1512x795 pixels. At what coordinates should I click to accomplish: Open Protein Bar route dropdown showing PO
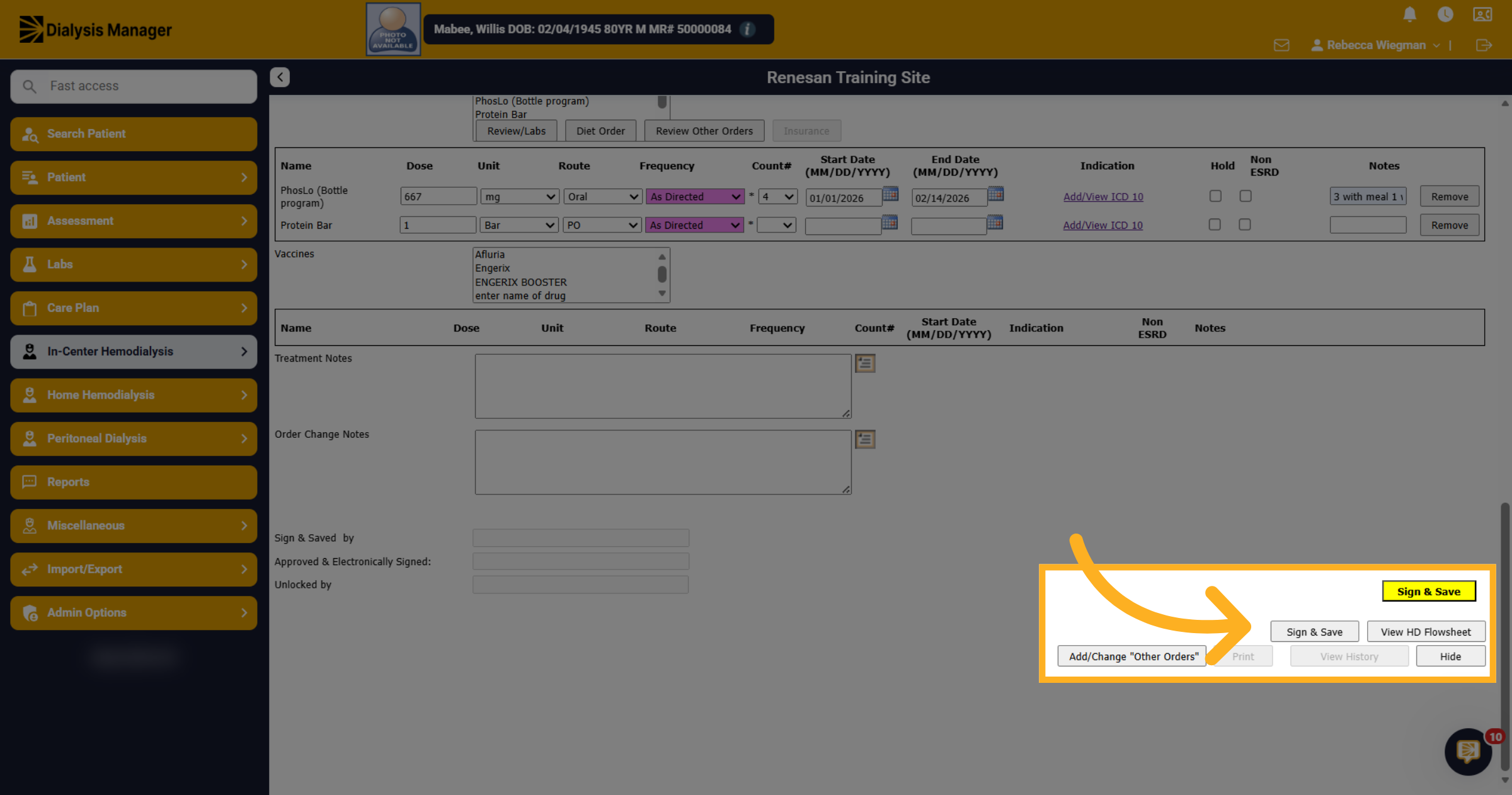(x=602, y=225)
